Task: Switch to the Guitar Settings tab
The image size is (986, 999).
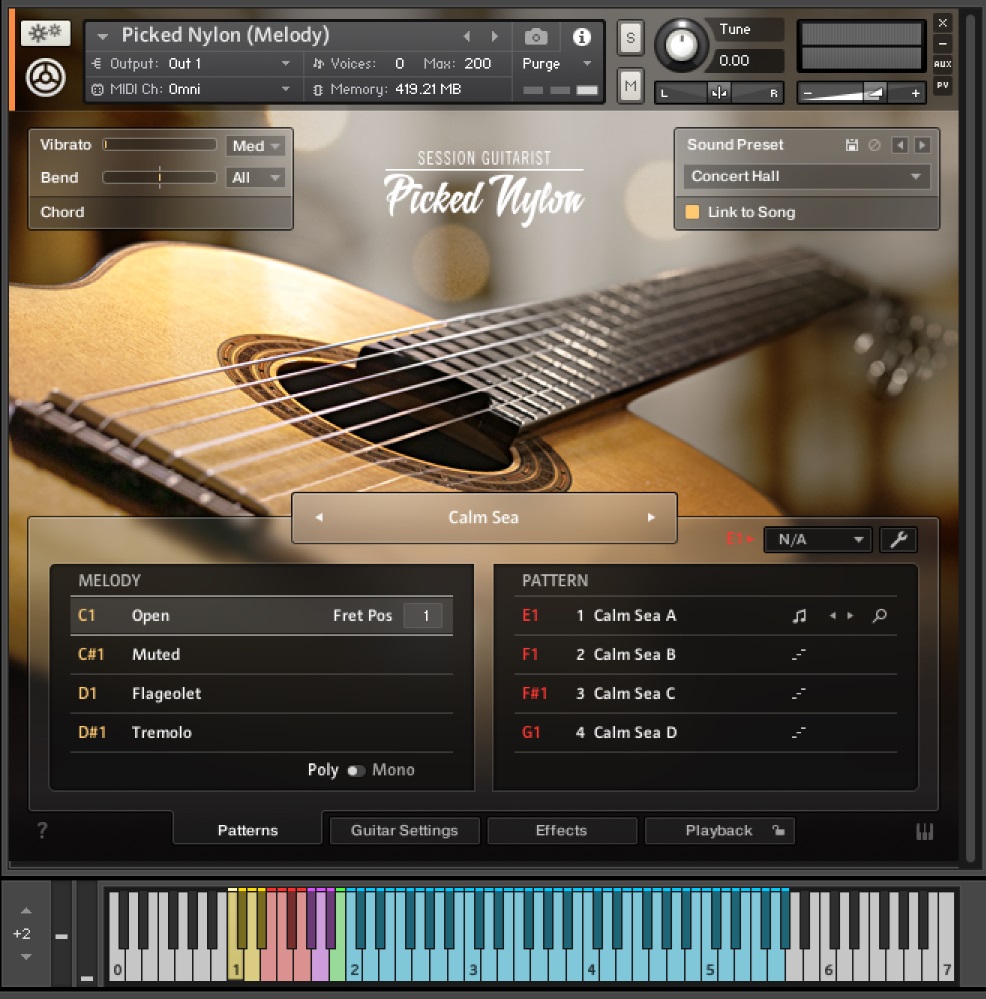Action: point(404,830)
